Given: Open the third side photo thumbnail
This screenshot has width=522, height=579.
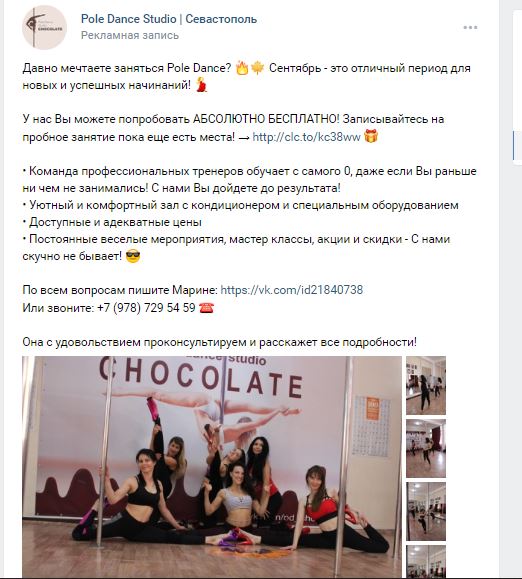Looking at the screenshot, I should (426, 511).
